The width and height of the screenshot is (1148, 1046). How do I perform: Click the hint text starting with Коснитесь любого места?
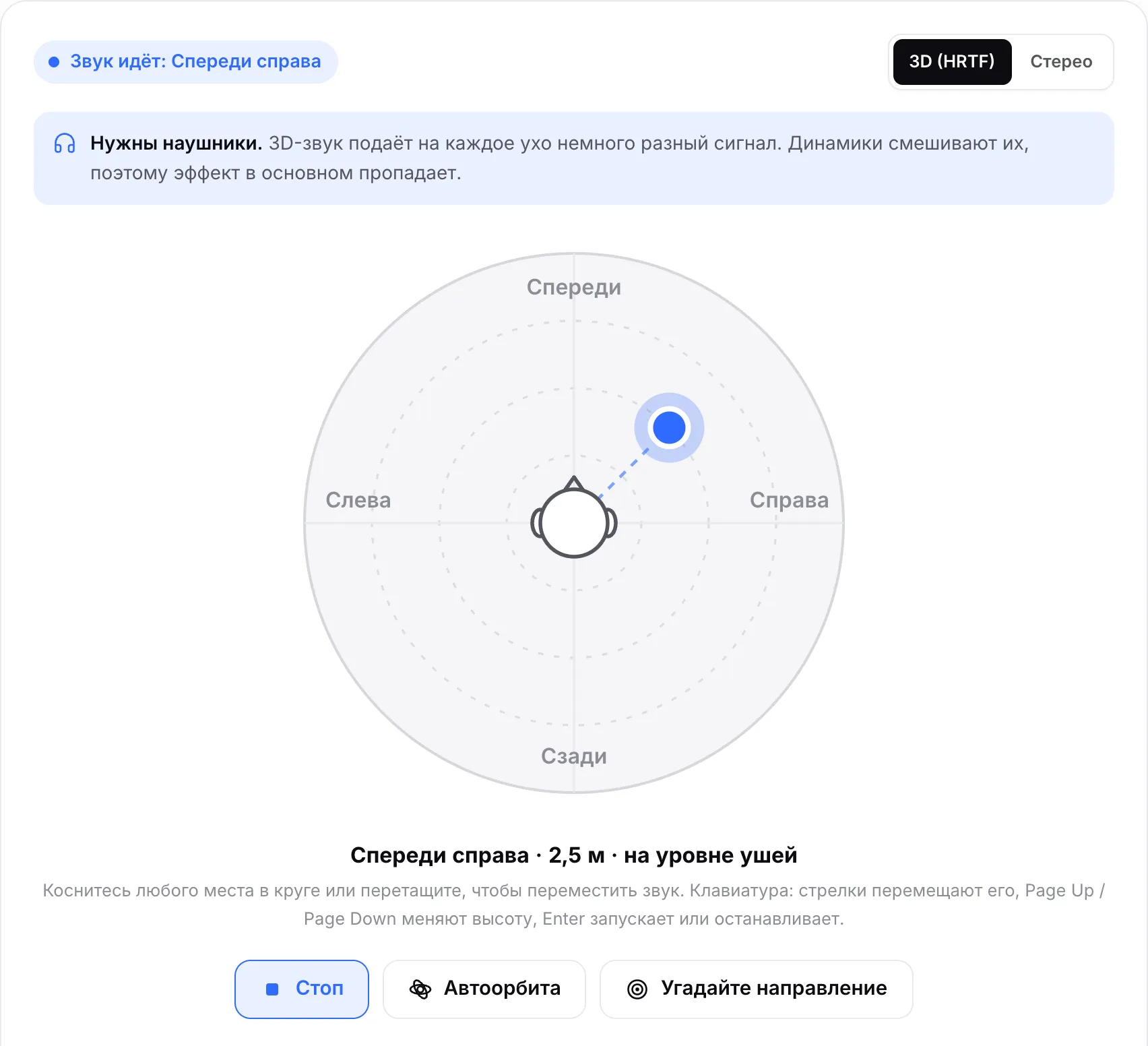pos(574,904)
